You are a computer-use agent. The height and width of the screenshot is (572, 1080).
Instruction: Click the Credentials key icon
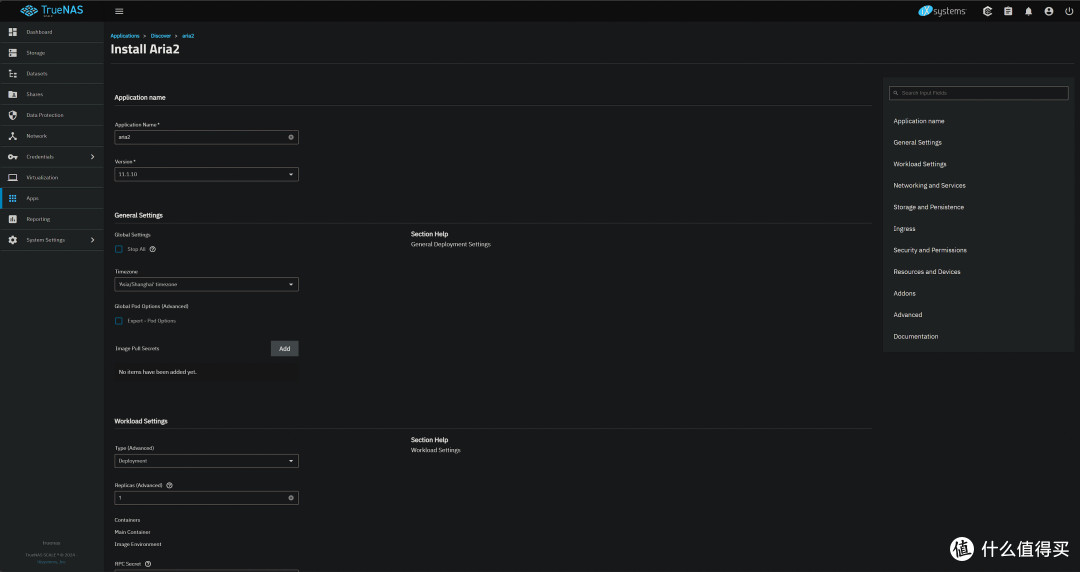[12, 156]
